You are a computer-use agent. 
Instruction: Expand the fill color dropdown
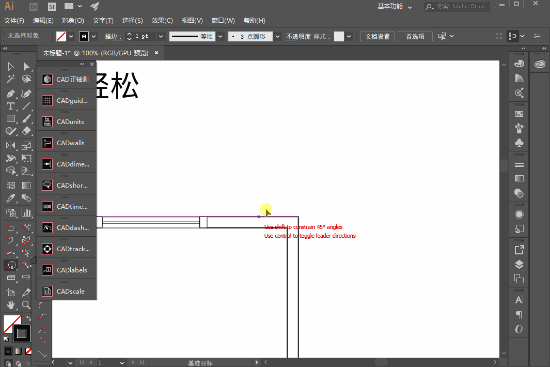pos(71,36)
